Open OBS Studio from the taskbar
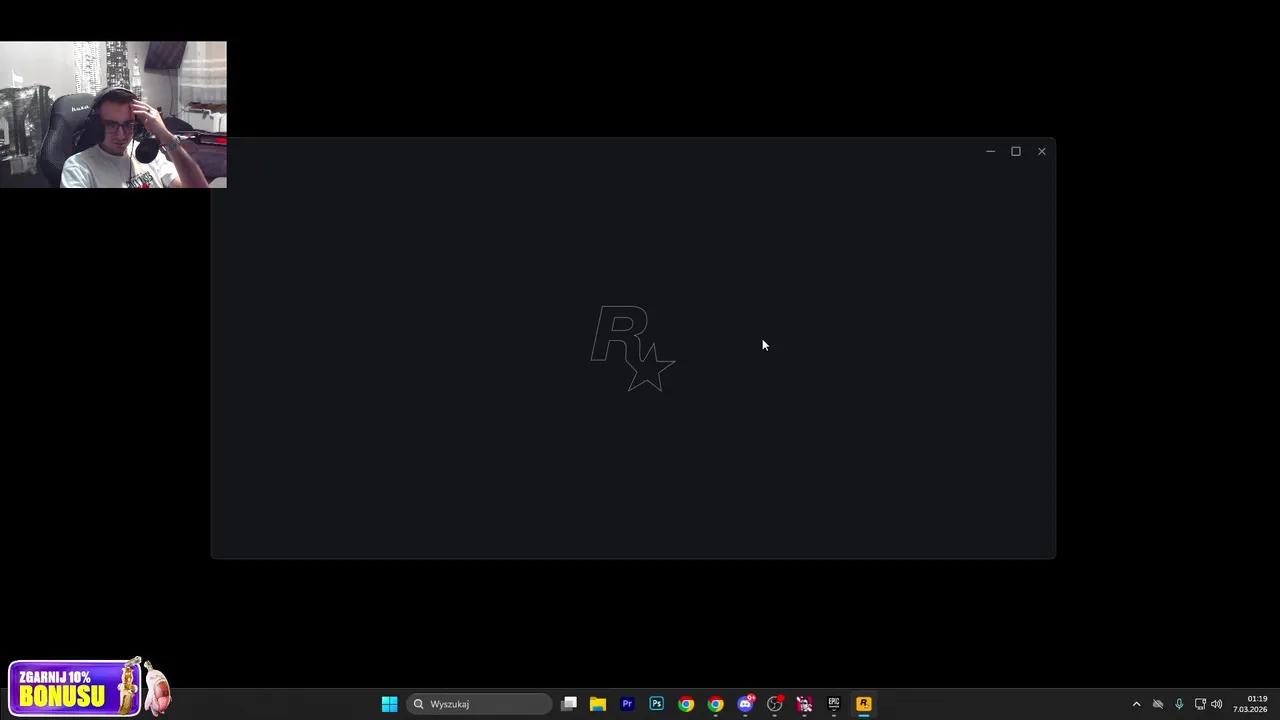This screenshot has height=720, width=1280. pyautogui.click(x=775, y=704)
